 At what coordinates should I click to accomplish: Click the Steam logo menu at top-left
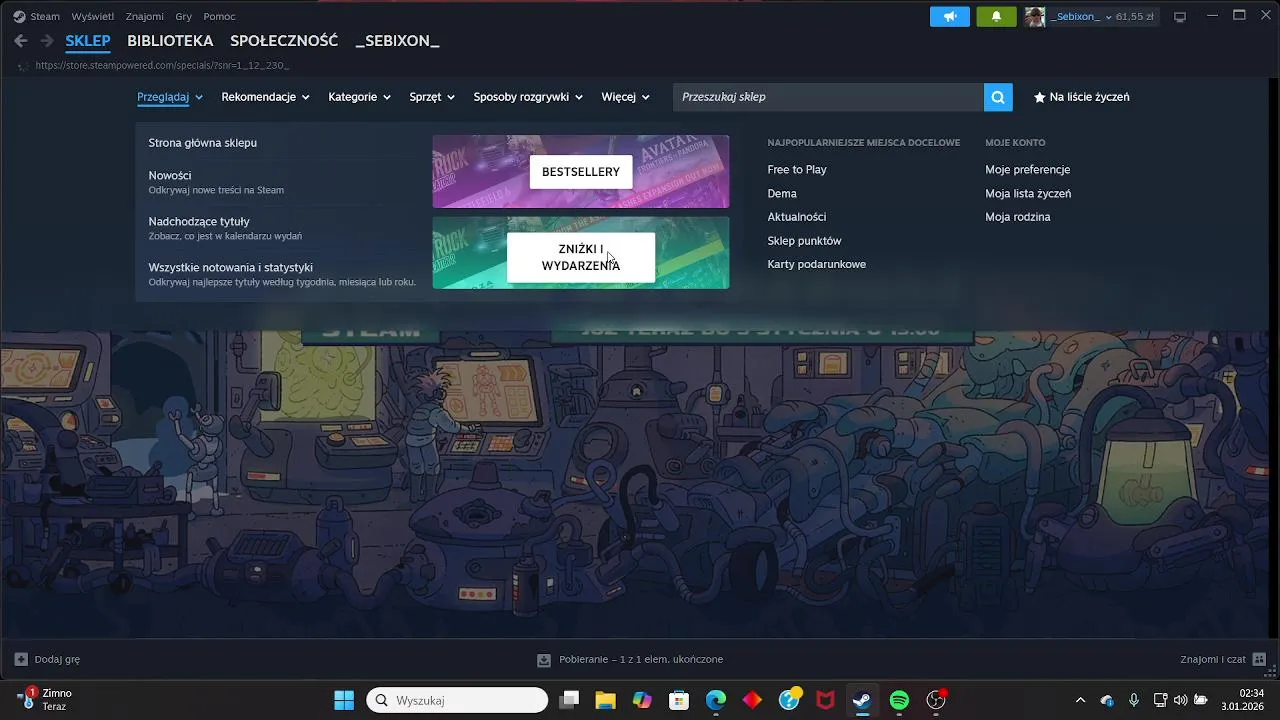[x=36, y=16]
